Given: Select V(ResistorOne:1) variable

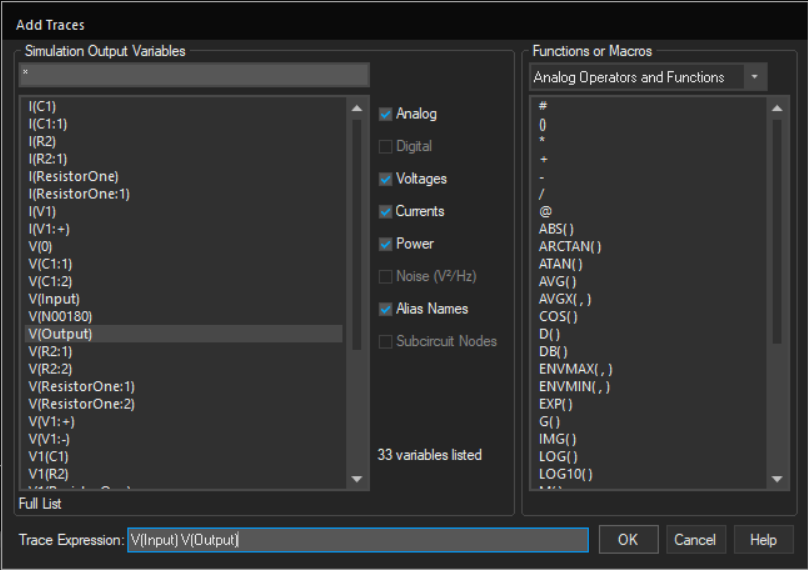Looking at the screenshot, I should (81, 387).
